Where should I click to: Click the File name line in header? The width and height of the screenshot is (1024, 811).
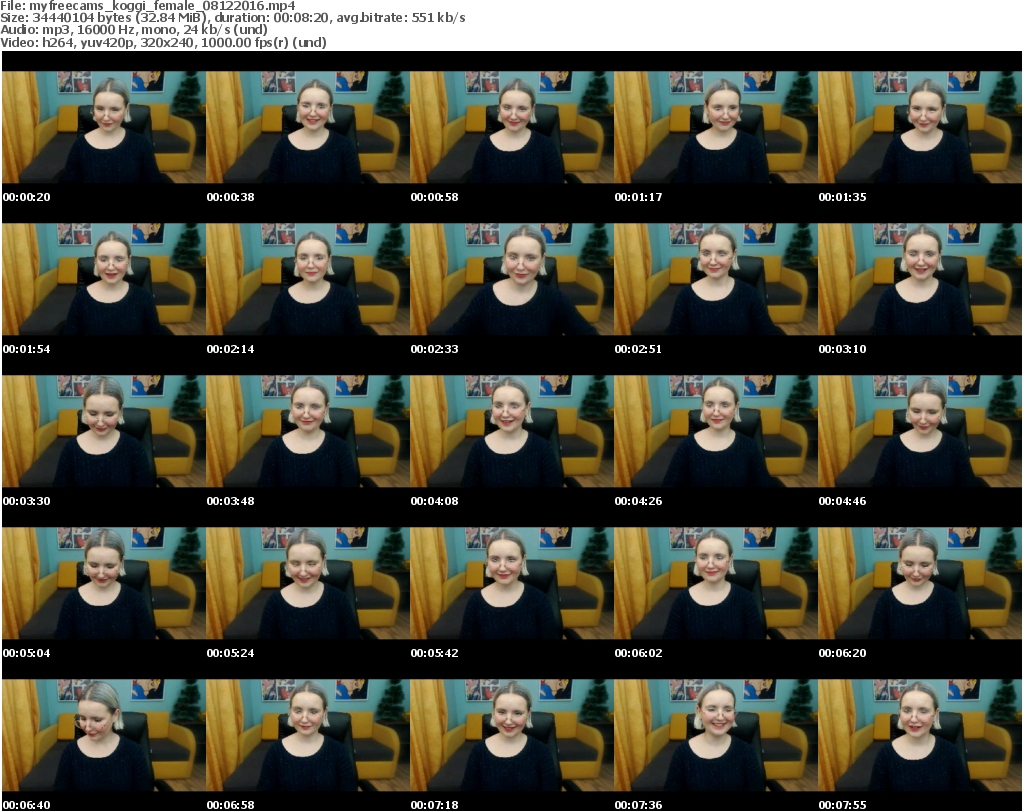pos(148,6)
